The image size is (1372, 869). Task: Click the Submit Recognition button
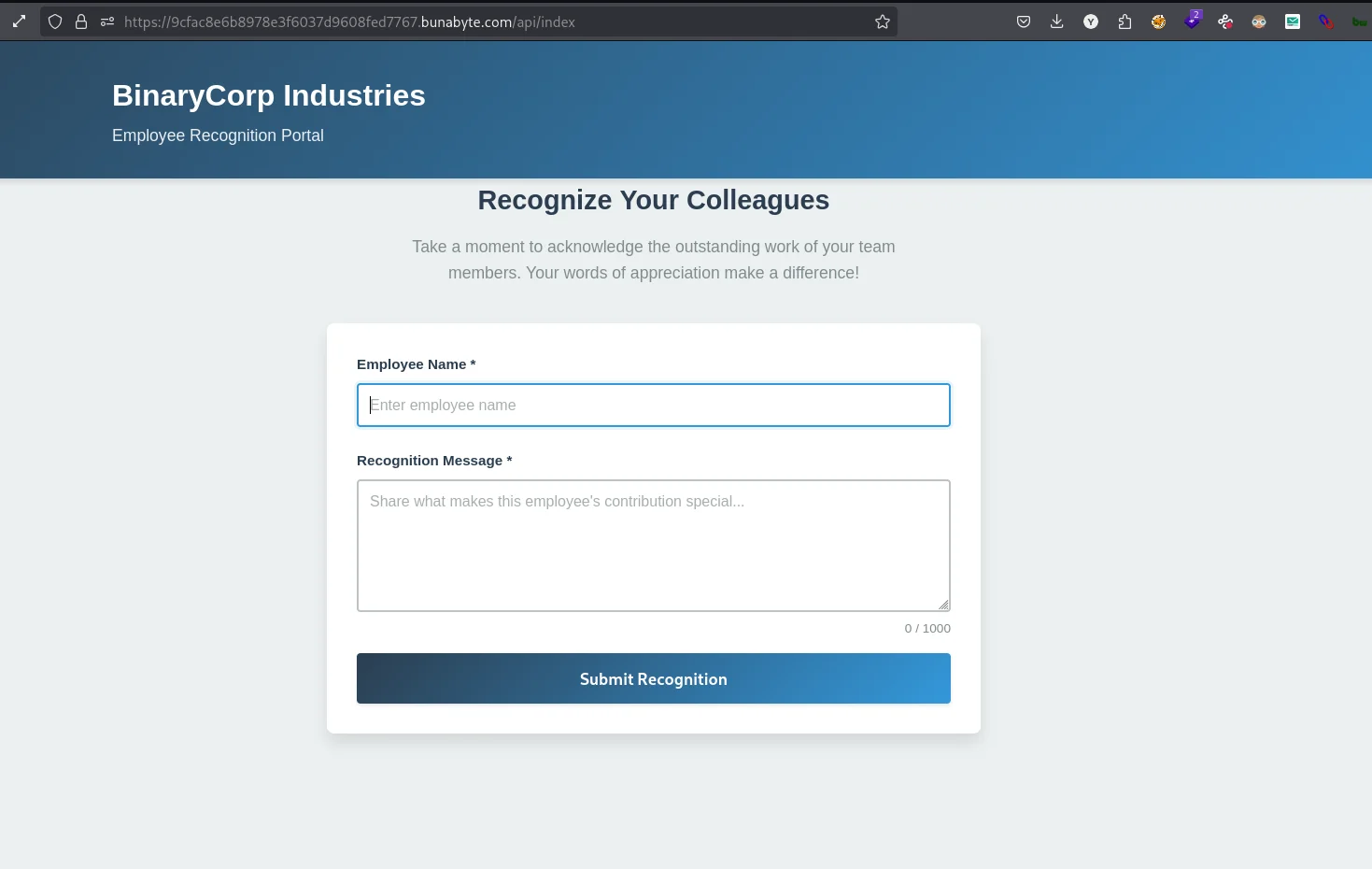coord(654,678)
